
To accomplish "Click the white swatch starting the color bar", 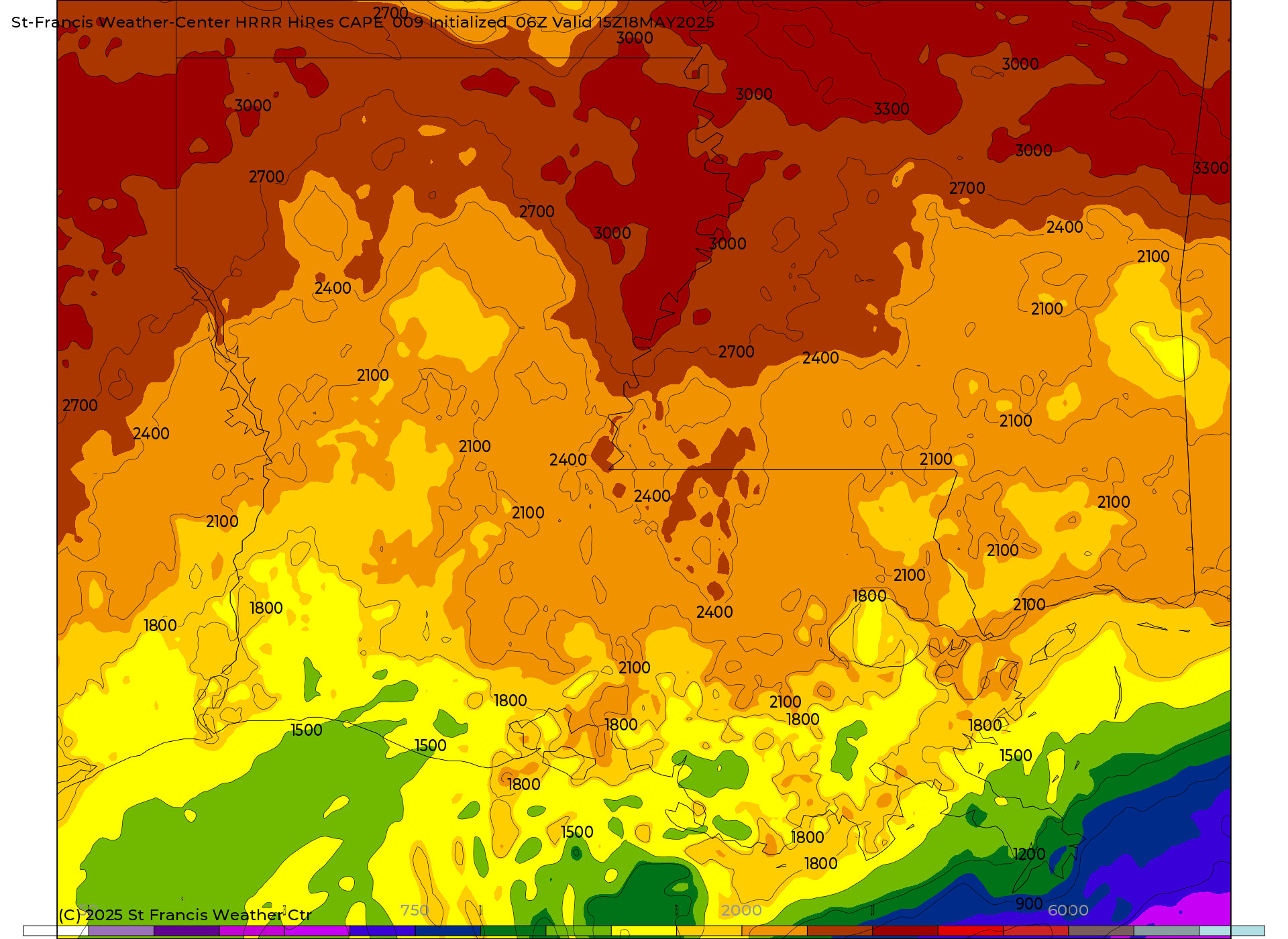I will [56, 931].
